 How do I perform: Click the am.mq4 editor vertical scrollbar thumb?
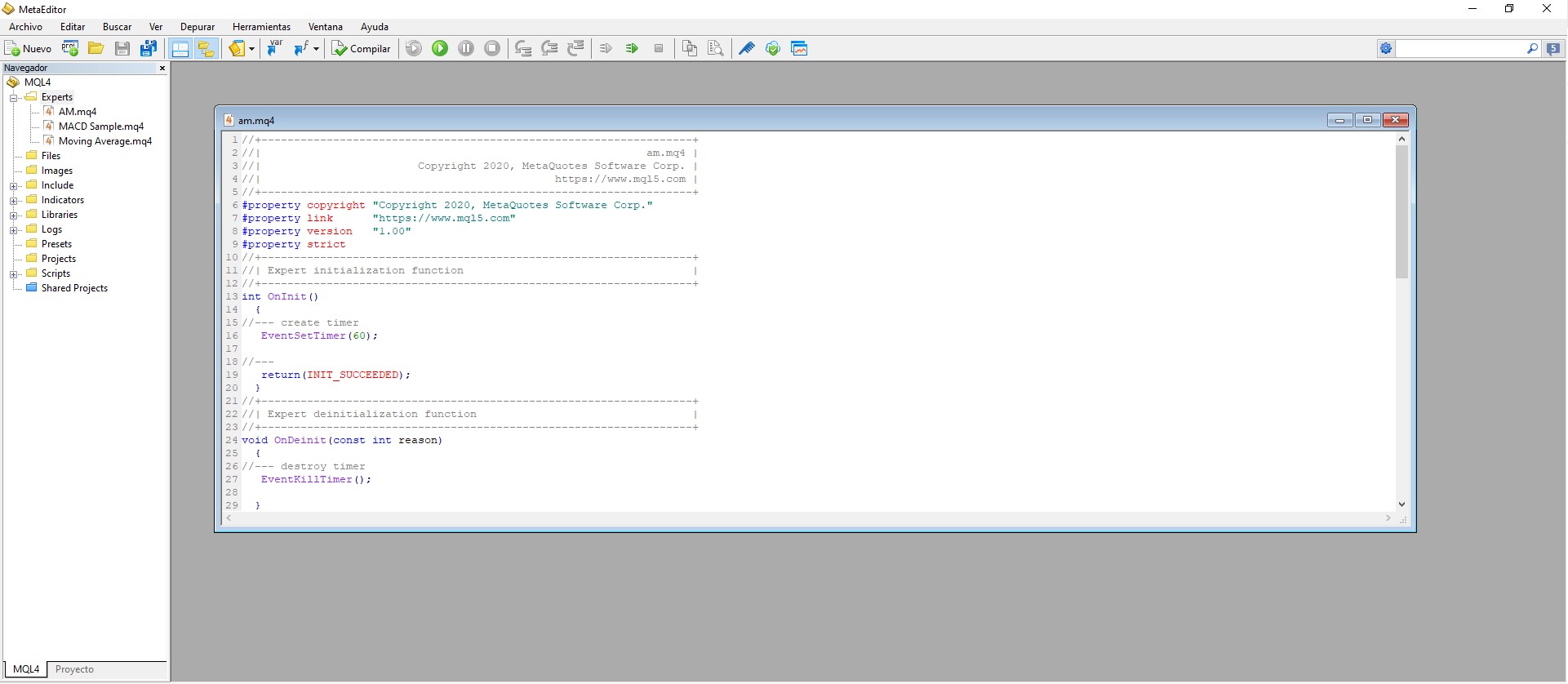[1401, 211]
